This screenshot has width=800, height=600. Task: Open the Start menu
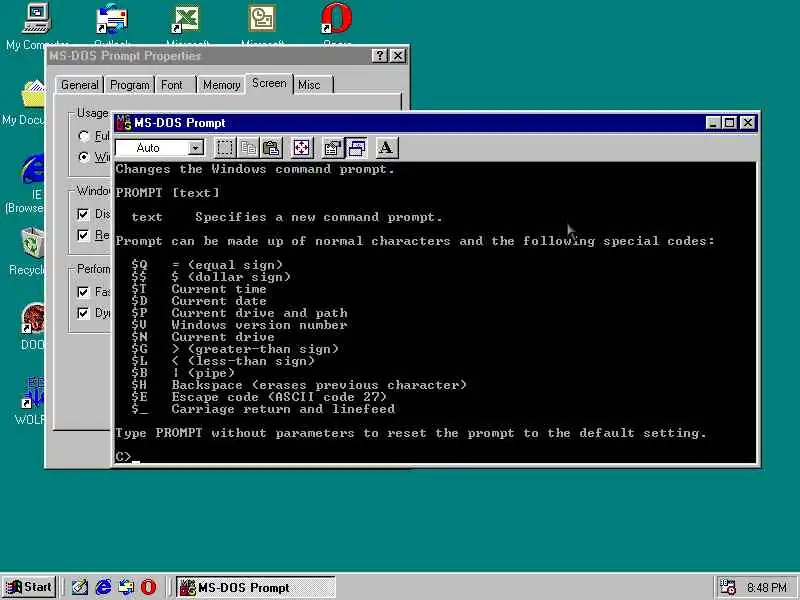coord(30,587)
